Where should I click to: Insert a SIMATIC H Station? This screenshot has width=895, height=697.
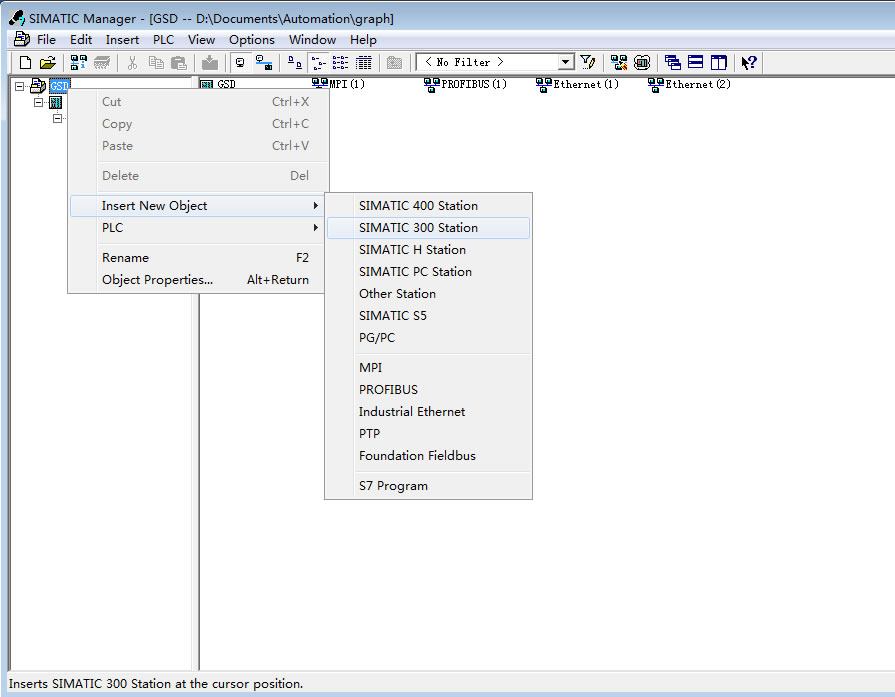coord(428,249)
